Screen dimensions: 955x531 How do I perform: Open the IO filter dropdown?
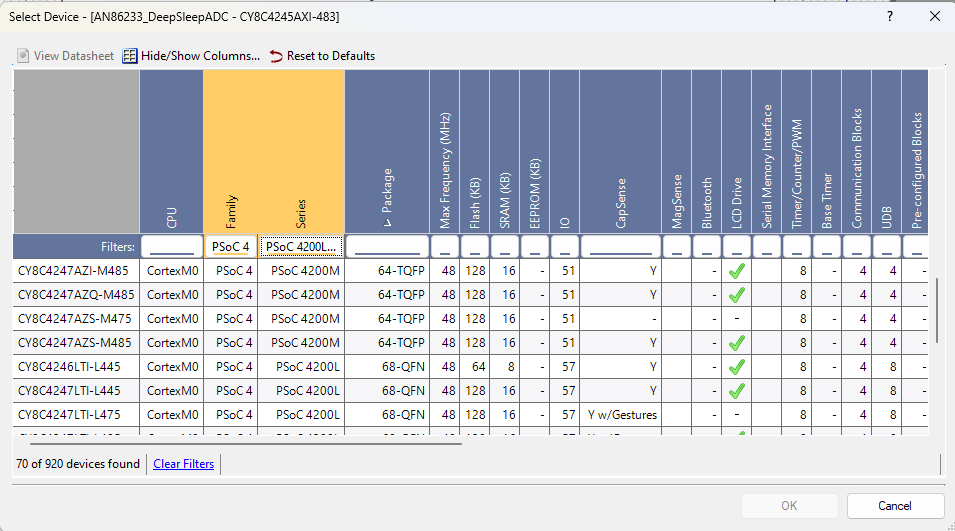565,247
